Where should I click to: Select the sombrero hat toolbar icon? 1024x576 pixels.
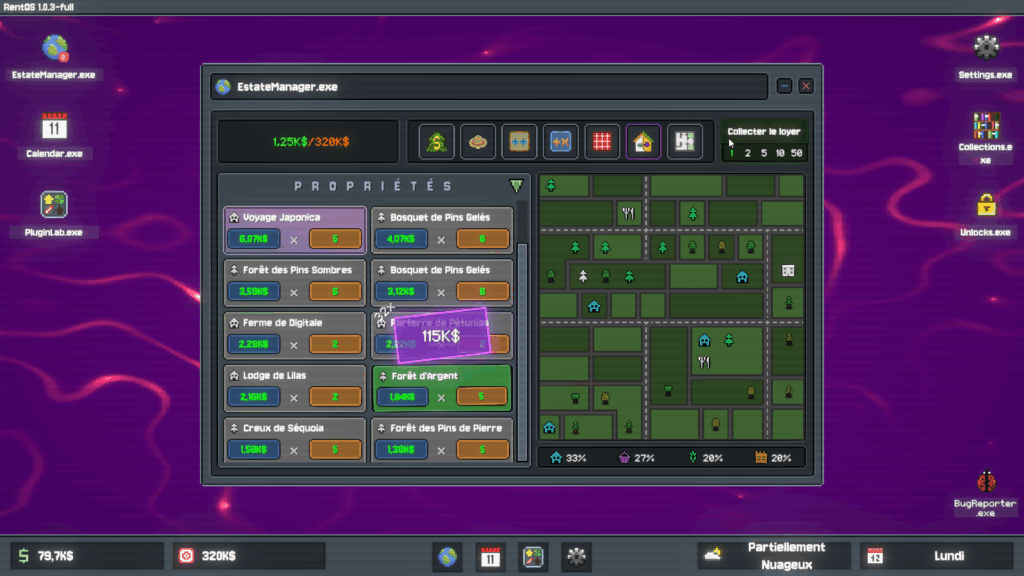pyautogui.click(x=477, y=142)
